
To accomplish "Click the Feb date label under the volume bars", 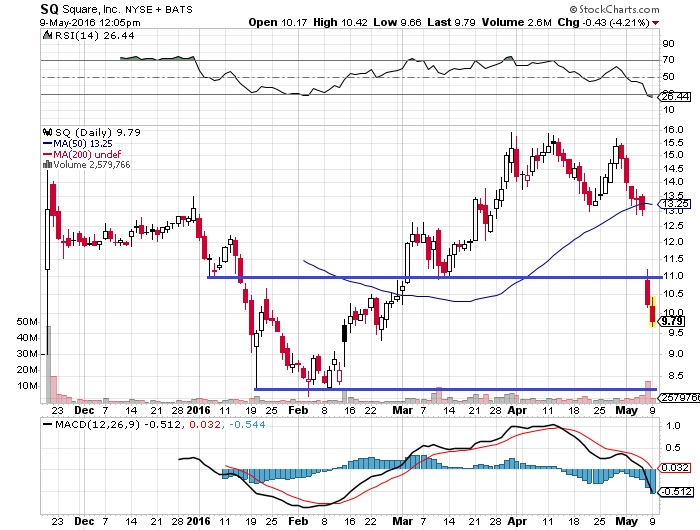I will tap(298, 410).
